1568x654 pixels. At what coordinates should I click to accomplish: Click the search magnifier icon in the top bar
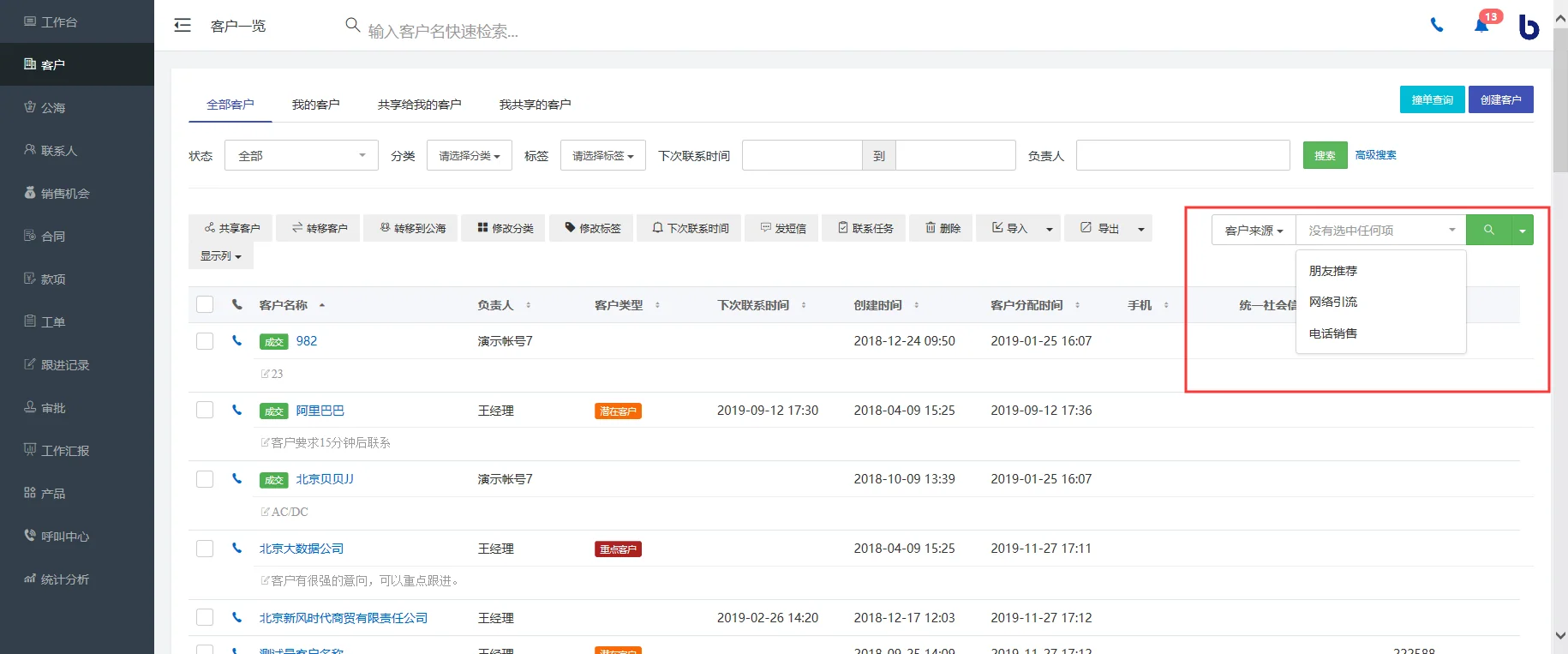tap(352, 25)
